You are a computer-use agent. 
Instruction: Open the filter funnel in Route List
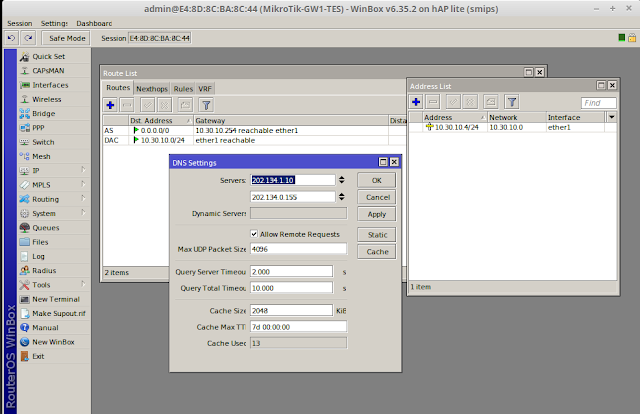click(207, 105)
